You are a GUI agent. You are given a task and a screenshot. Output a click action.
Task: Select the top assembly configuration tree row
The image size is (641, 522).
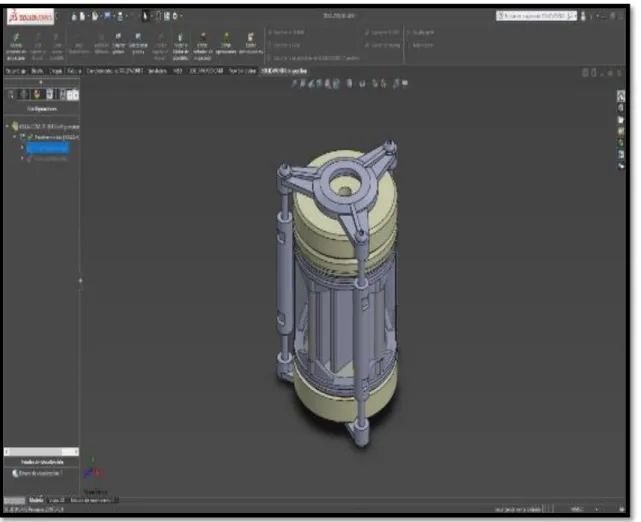(46, 126)
